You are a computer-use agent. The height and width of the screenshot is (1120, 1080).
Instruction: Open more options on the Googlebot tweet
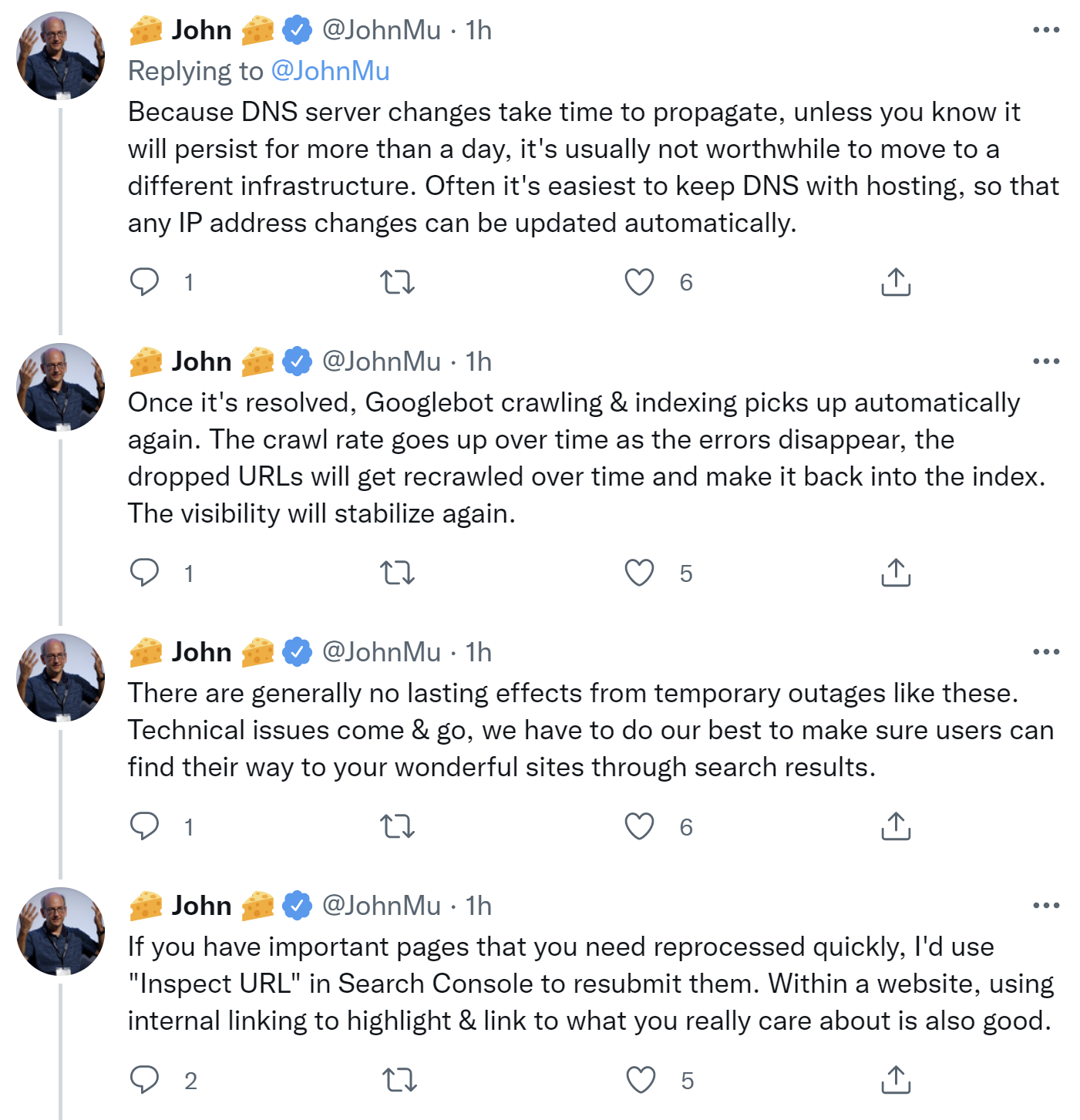pos(1046,361)
